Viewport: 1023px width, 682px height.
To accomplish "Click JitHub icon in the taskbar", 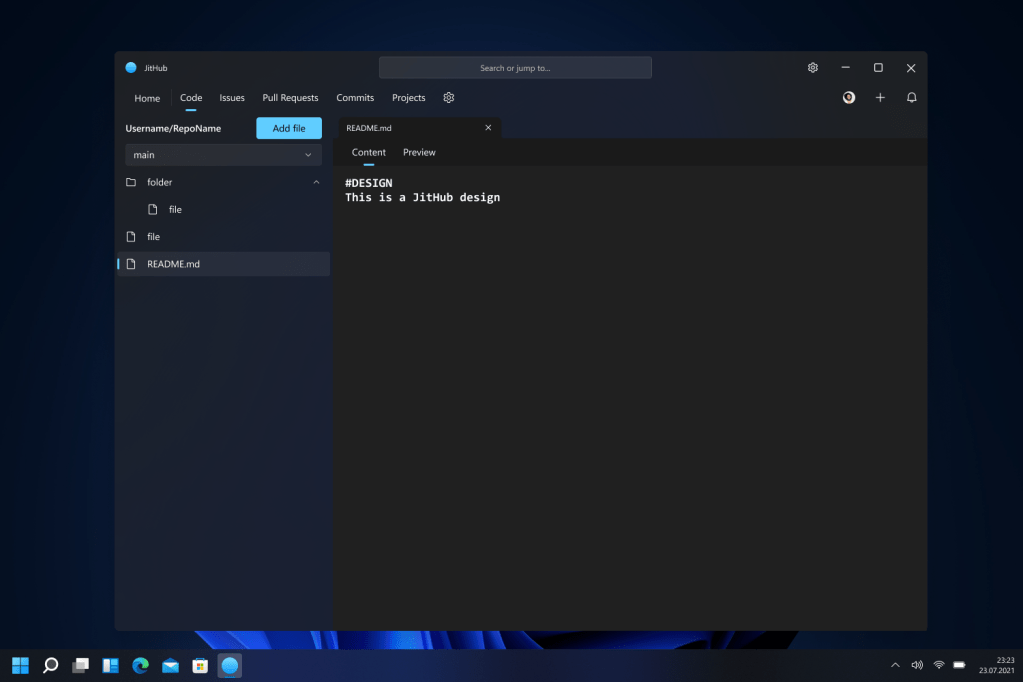I will (229, 665).
